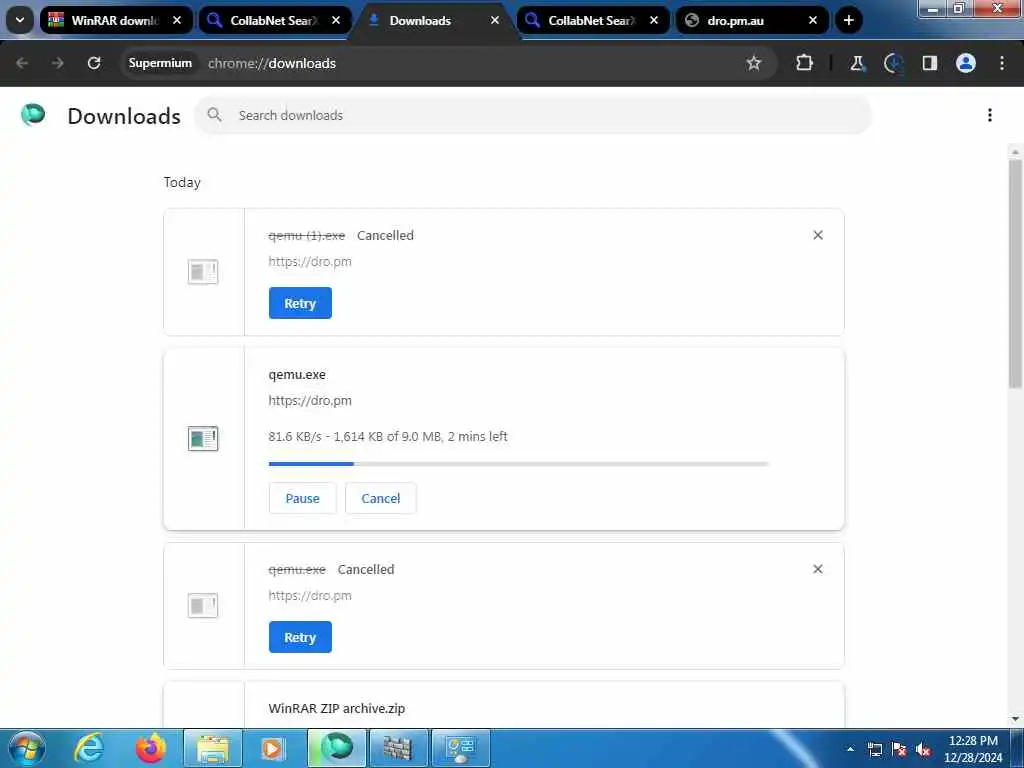
Task: Retry the cancelled qemu.exe download
Action: point(300,637)
